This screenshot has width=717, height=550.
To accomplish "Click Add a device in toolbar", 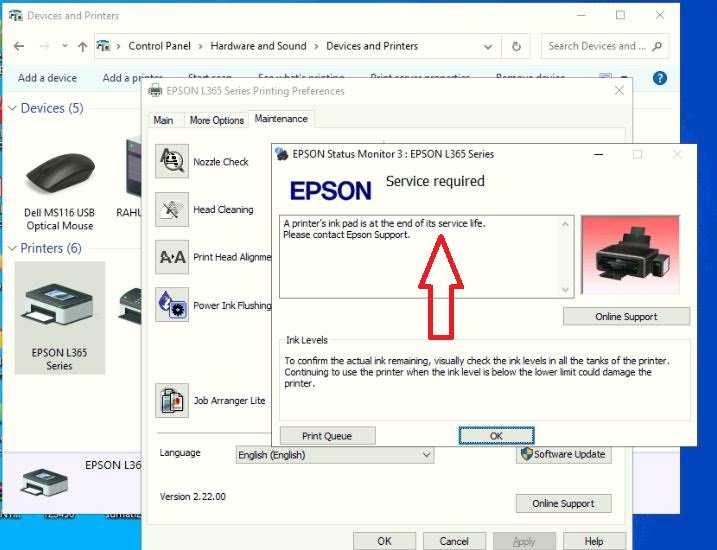I will pos(48,78).
